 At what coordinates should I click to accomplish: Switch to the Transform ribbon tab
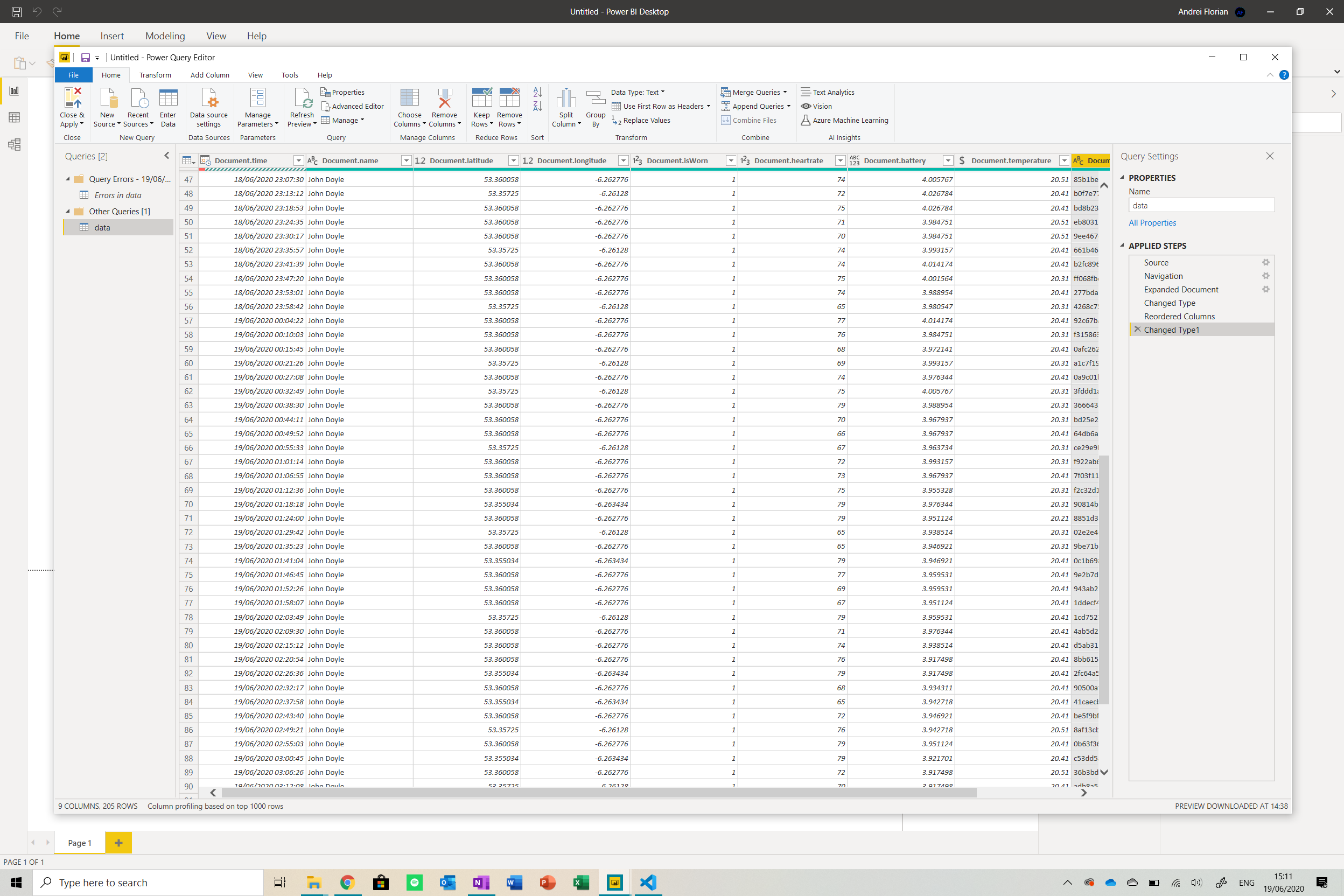pyautogui.click(x=155, y=75)
